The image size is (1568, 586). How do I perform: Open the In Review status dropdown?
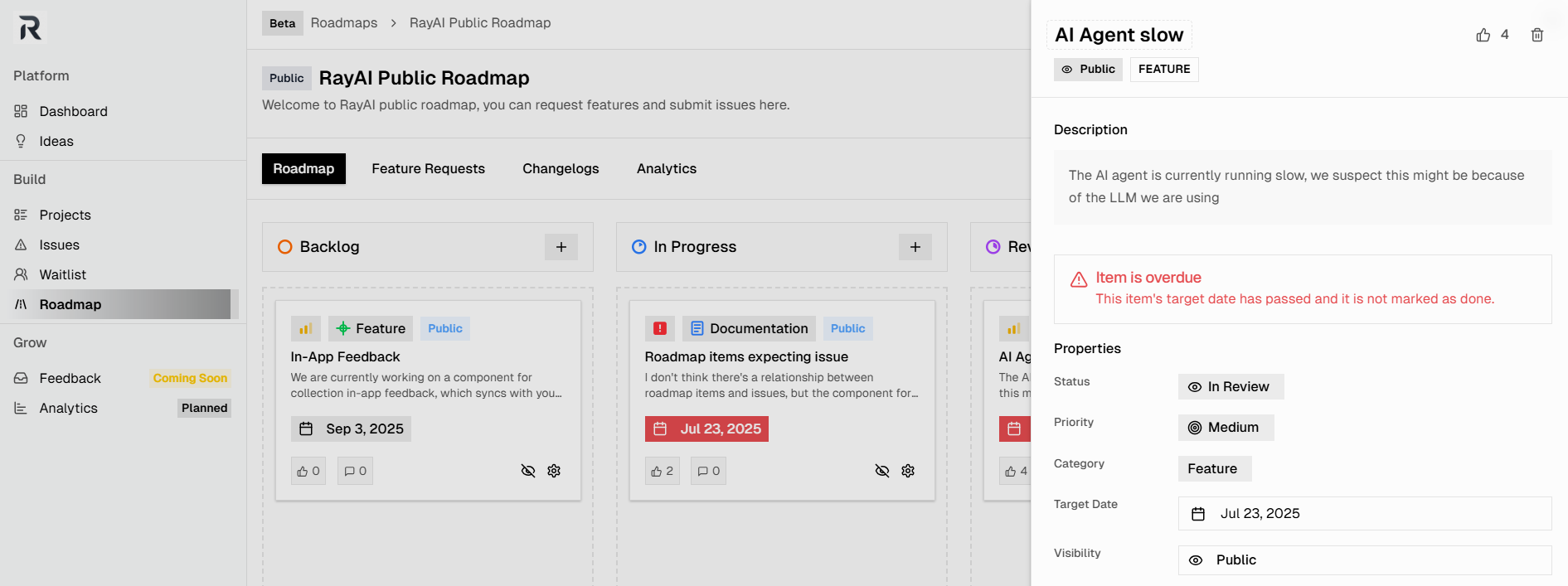pyautogui.click(x=1231, y=387)
